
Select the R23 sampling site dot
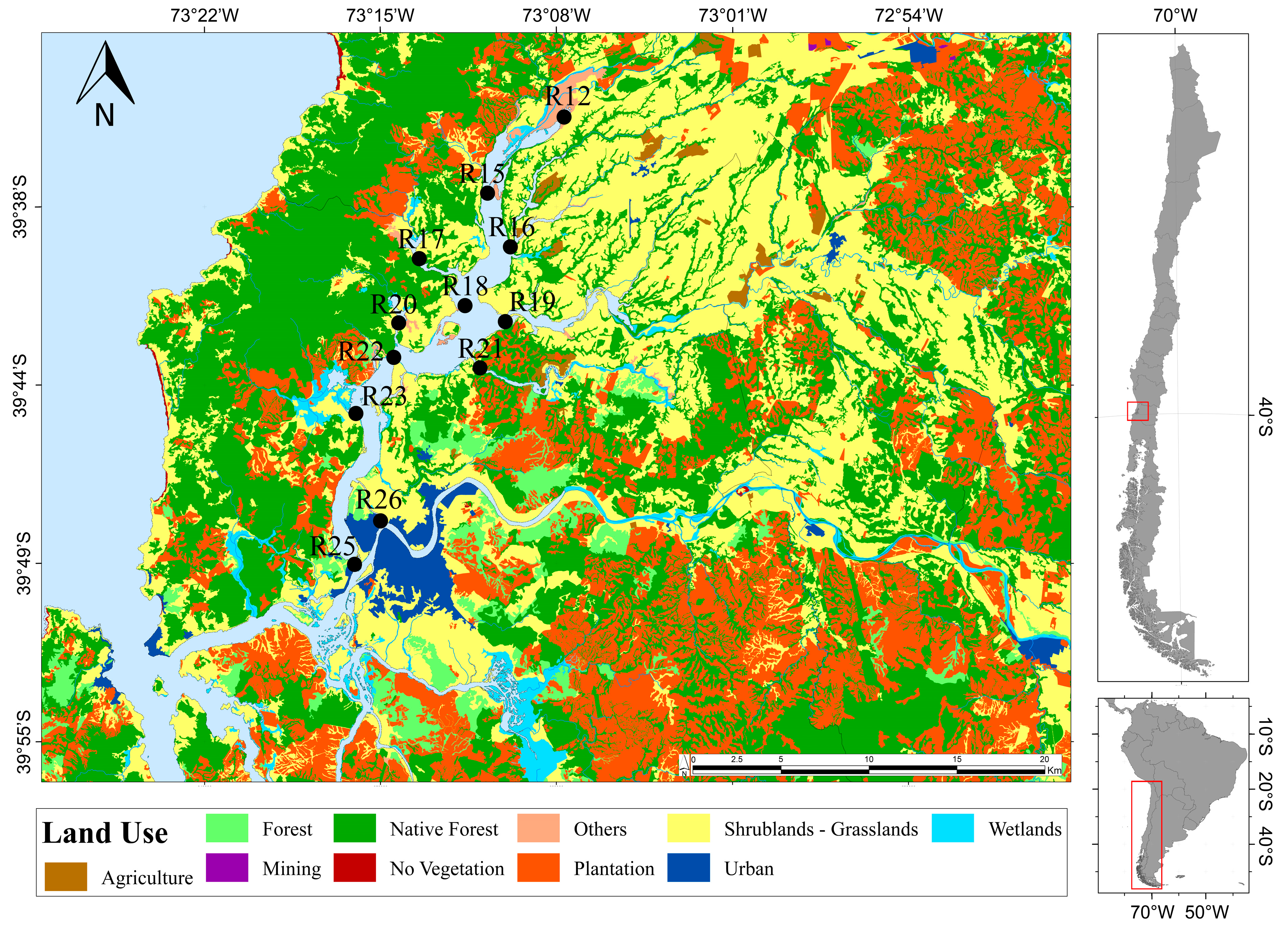pos(355,413)
